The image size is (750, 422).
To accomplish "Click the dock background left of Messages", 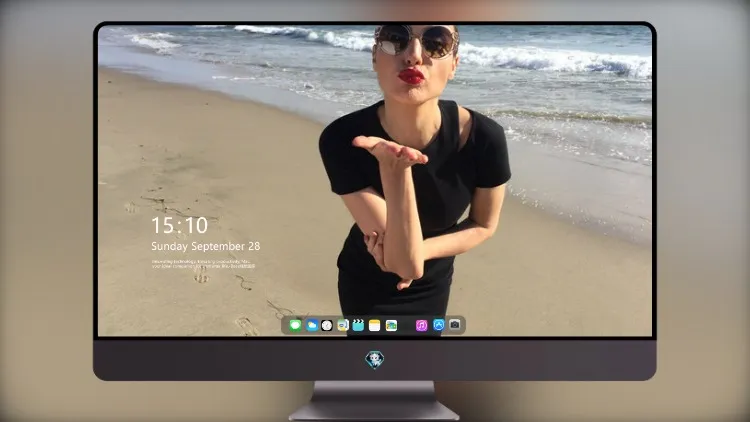I will pyautogui.click(x=285, y=325).
